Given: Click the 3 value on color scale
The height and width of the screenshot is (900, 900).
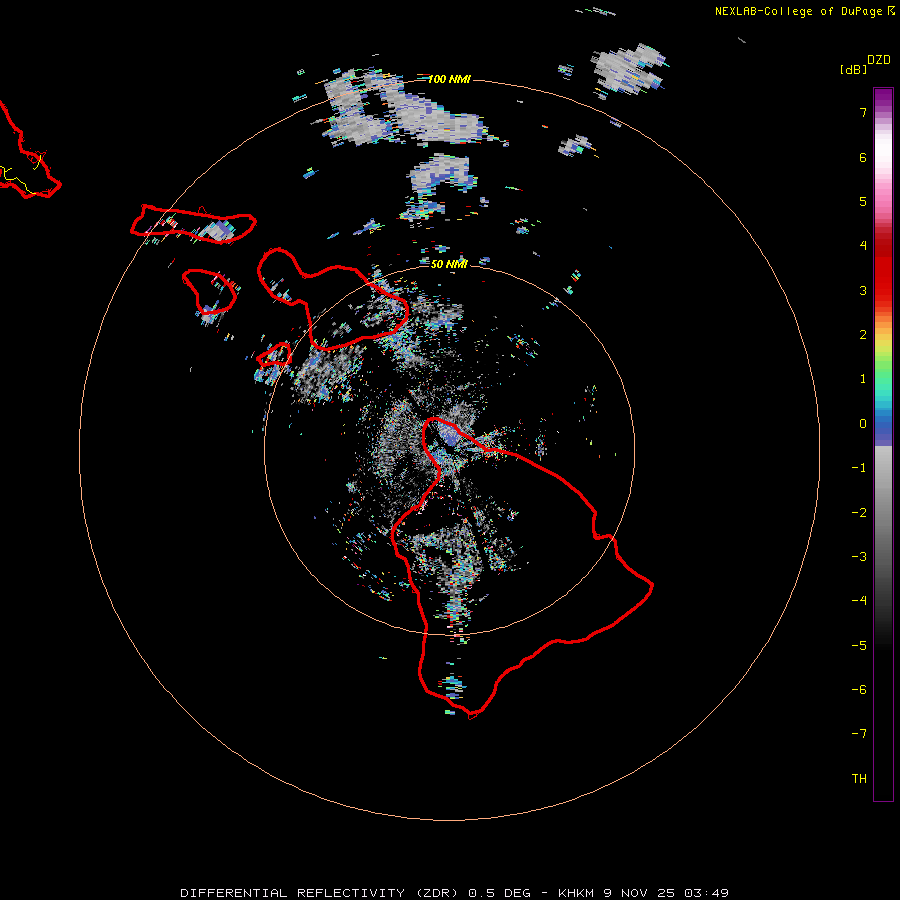Looking at the screenshot, I should pos(863,290).
